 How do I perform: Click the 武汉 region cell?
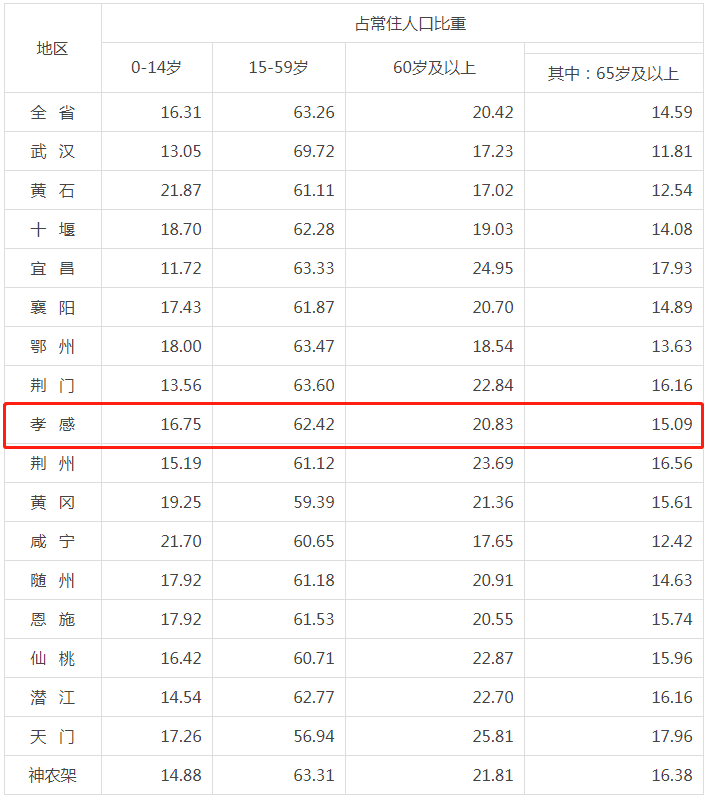click(52, 151)
